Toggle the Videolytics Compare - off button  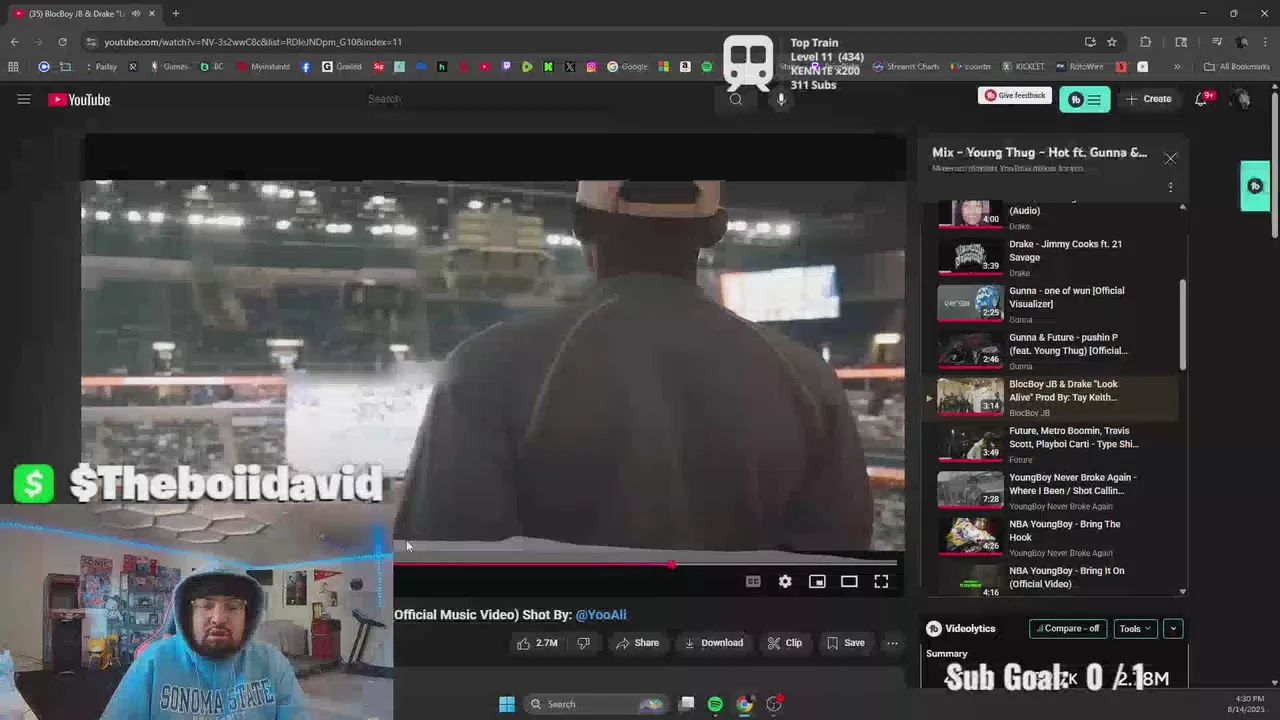[1068, 628]
